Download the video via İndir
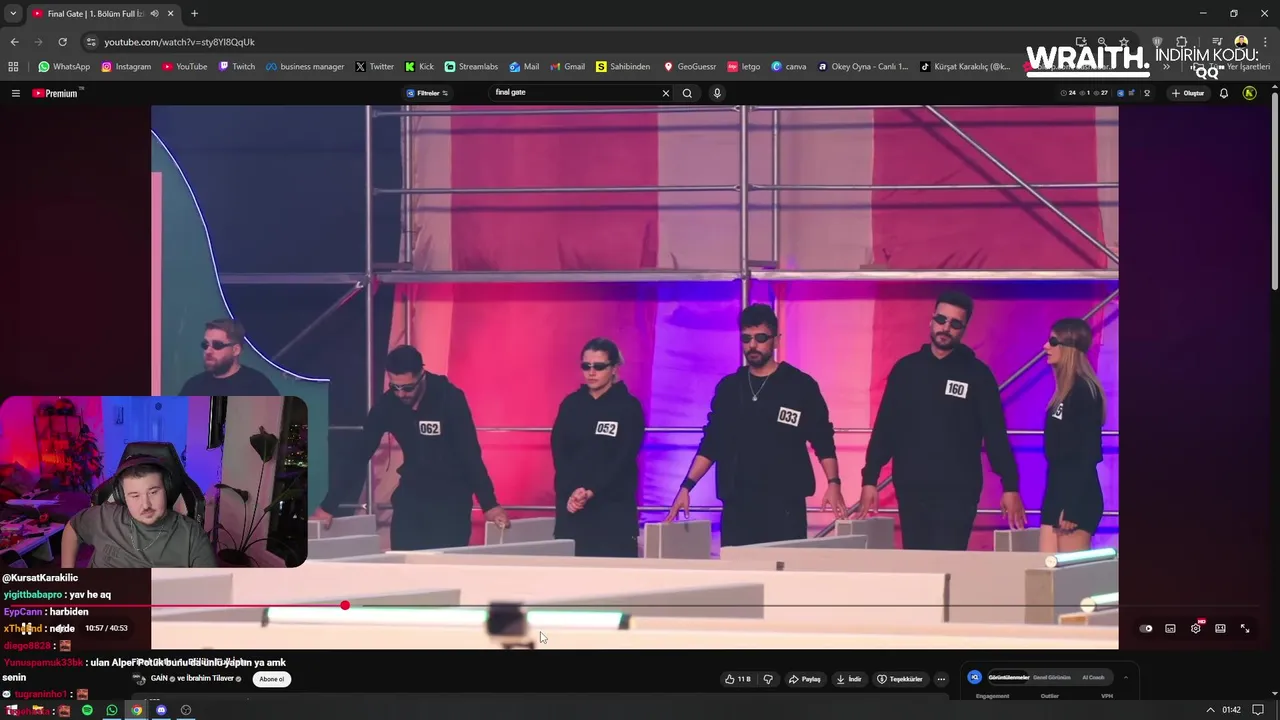The width and height of the screenshot is (1280, 720). 849,679
